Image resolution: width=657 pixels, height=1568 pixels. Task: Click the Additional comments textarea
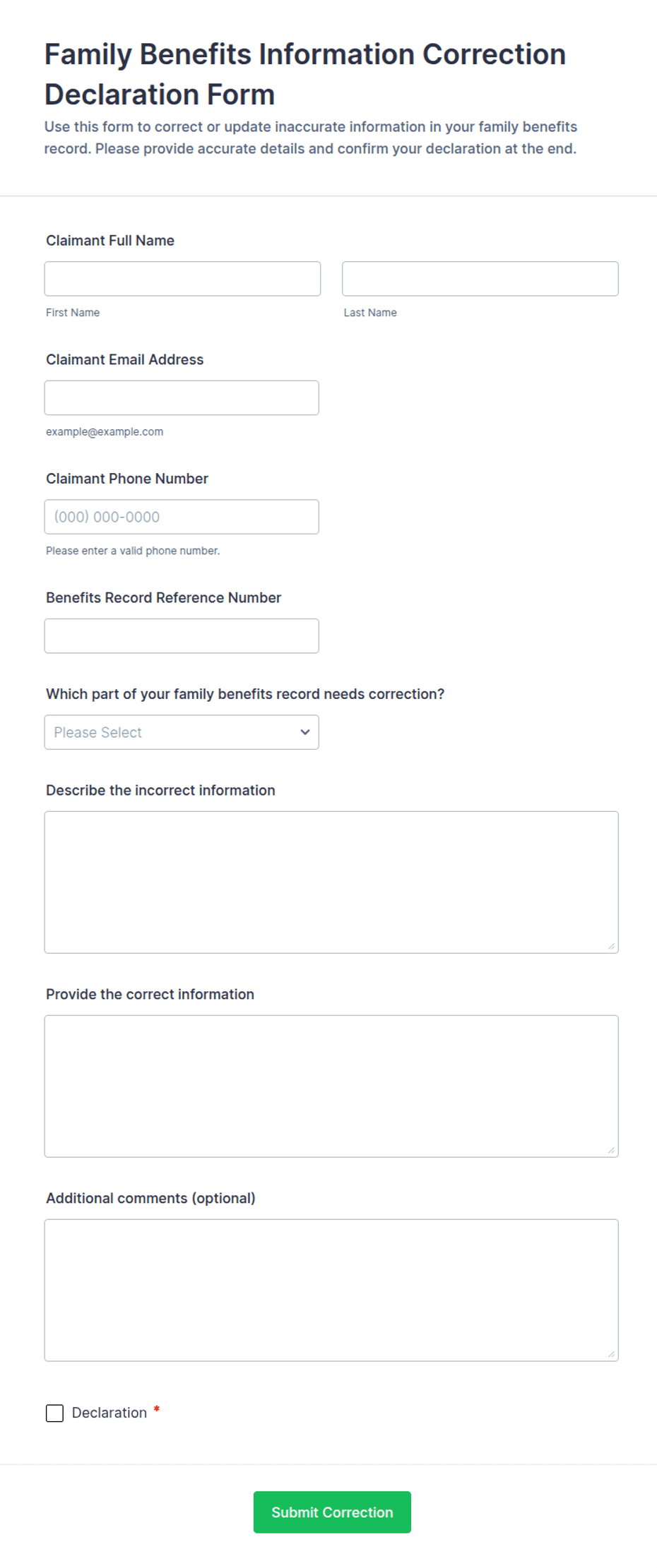(x=331, y=1291)
